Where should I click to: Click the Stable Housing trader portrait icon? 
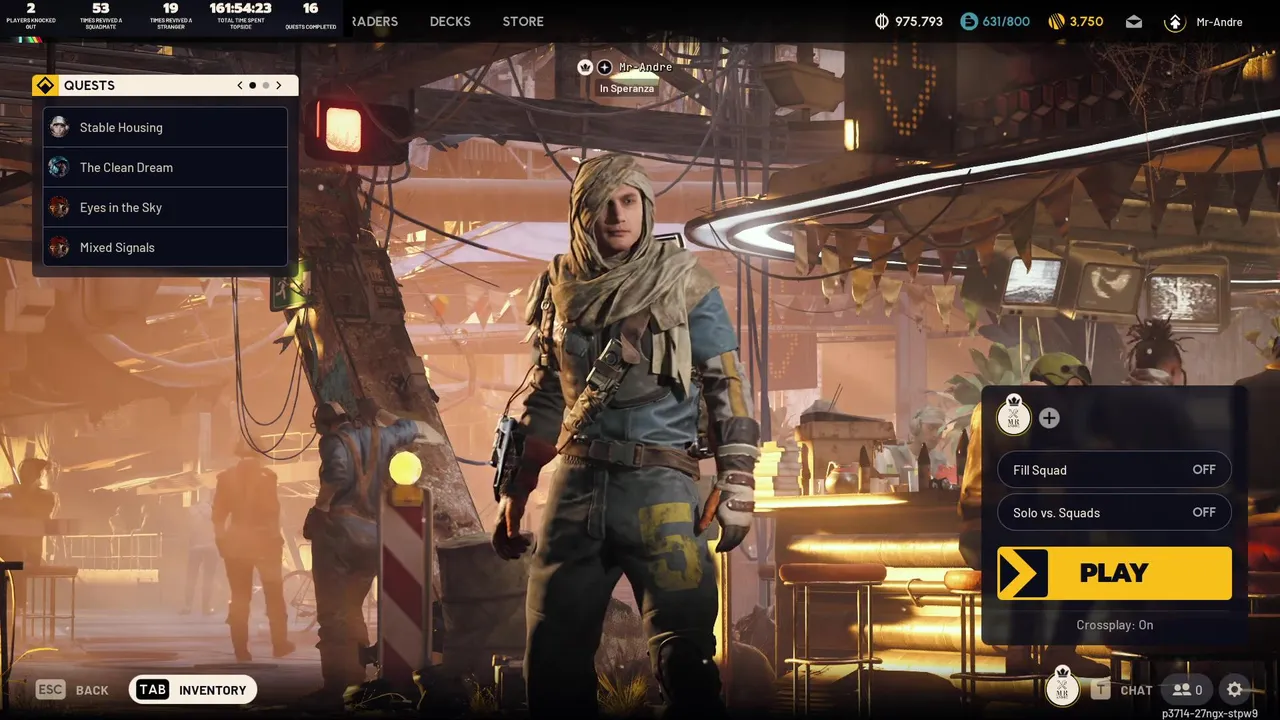tap(59, 127)
